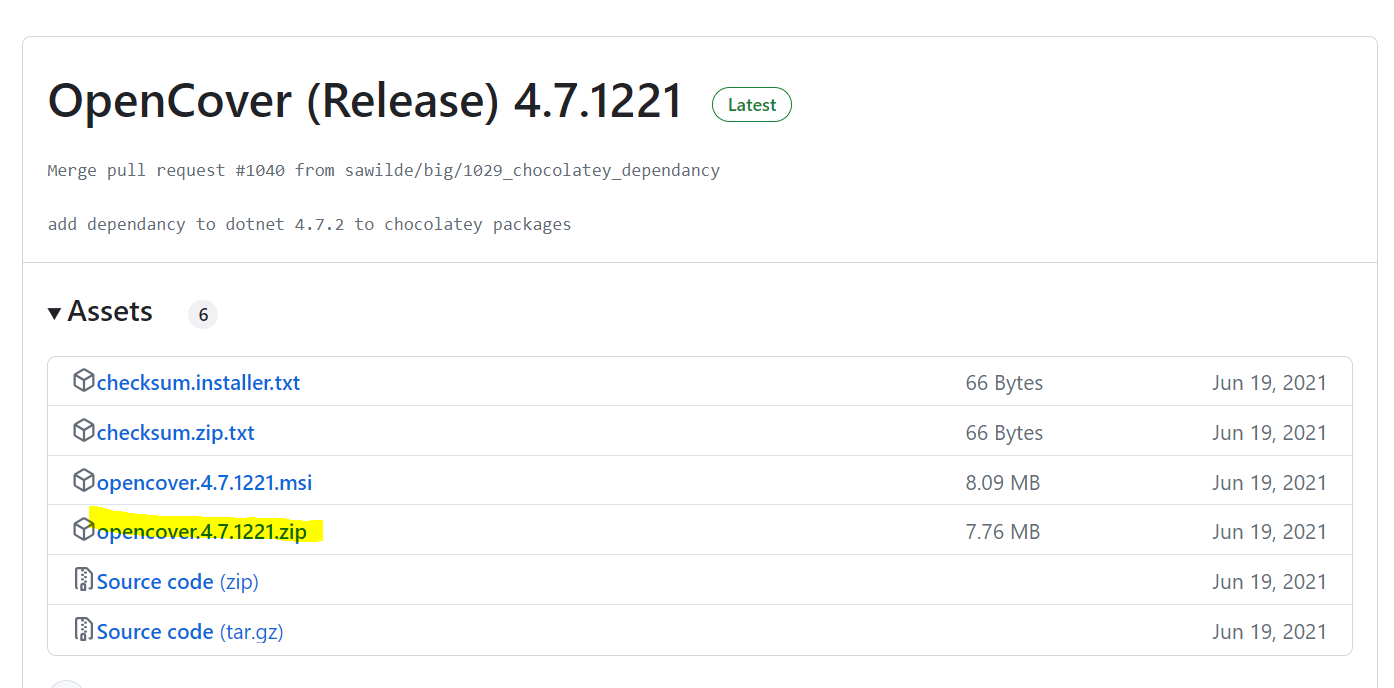Download the opencover.4.7.1221.msi installer
1394x688 pixels.
click(x=204, y=483)
